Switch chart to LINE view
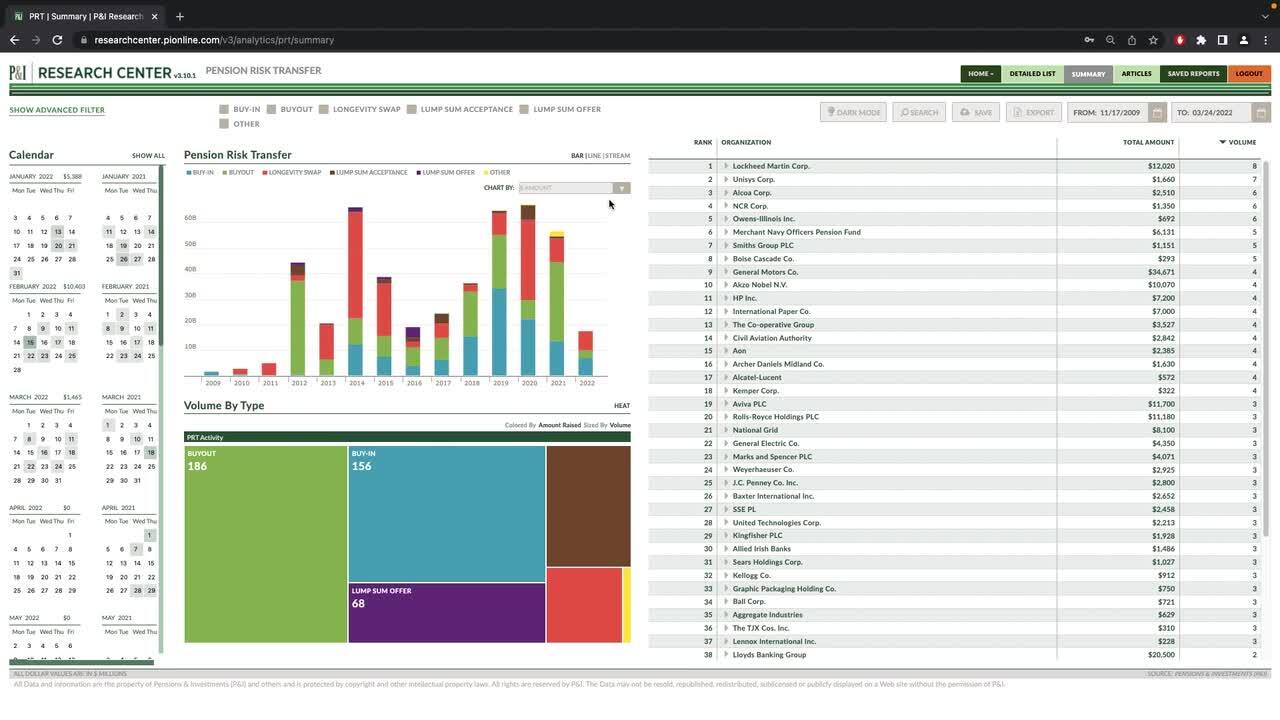Viewport: 1280px width, 720px height. coord(594,156)
